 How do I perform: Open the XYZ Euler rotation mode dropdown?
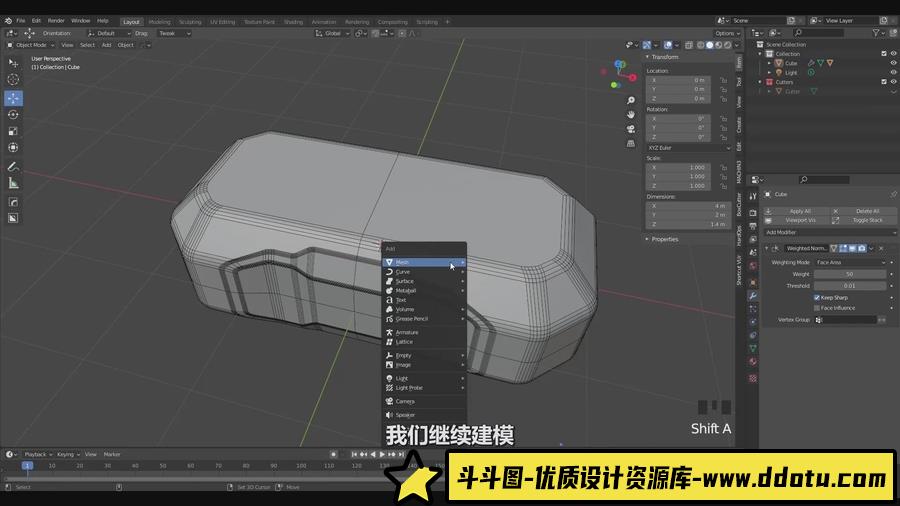[x=689, y=148]
